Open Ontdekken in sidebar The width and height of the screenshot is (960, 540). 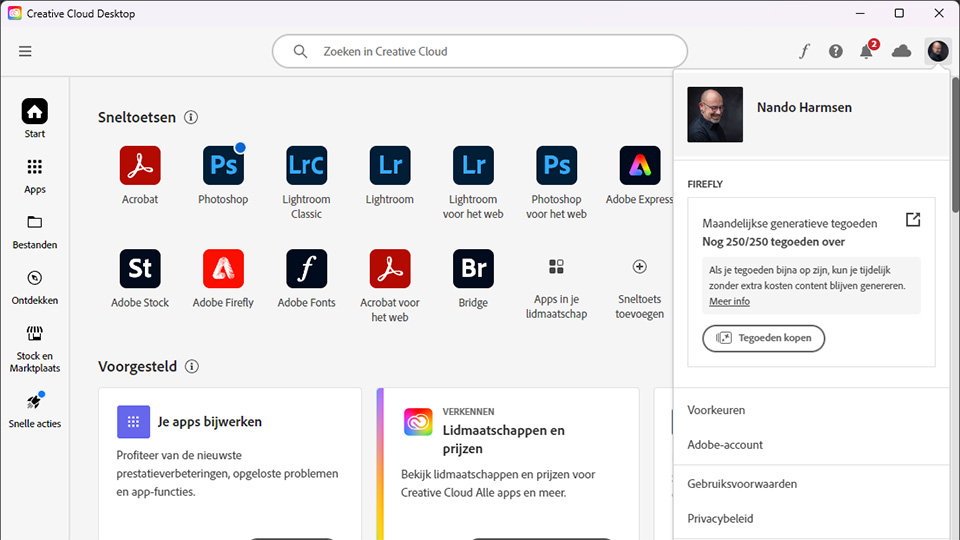(35, 288)
